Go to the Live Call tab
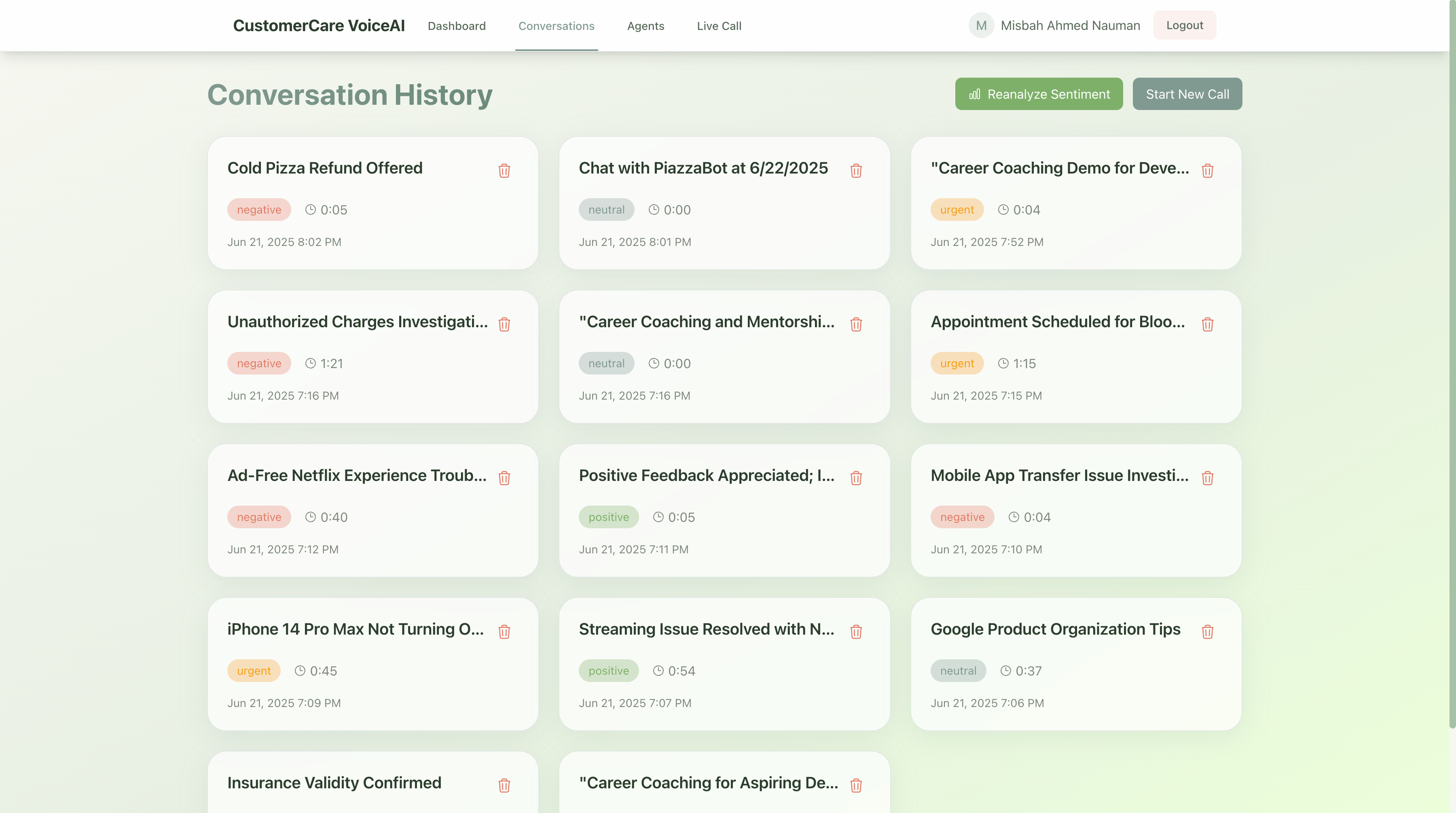This screenshot has width=1456, height=813. pos(718,26)
